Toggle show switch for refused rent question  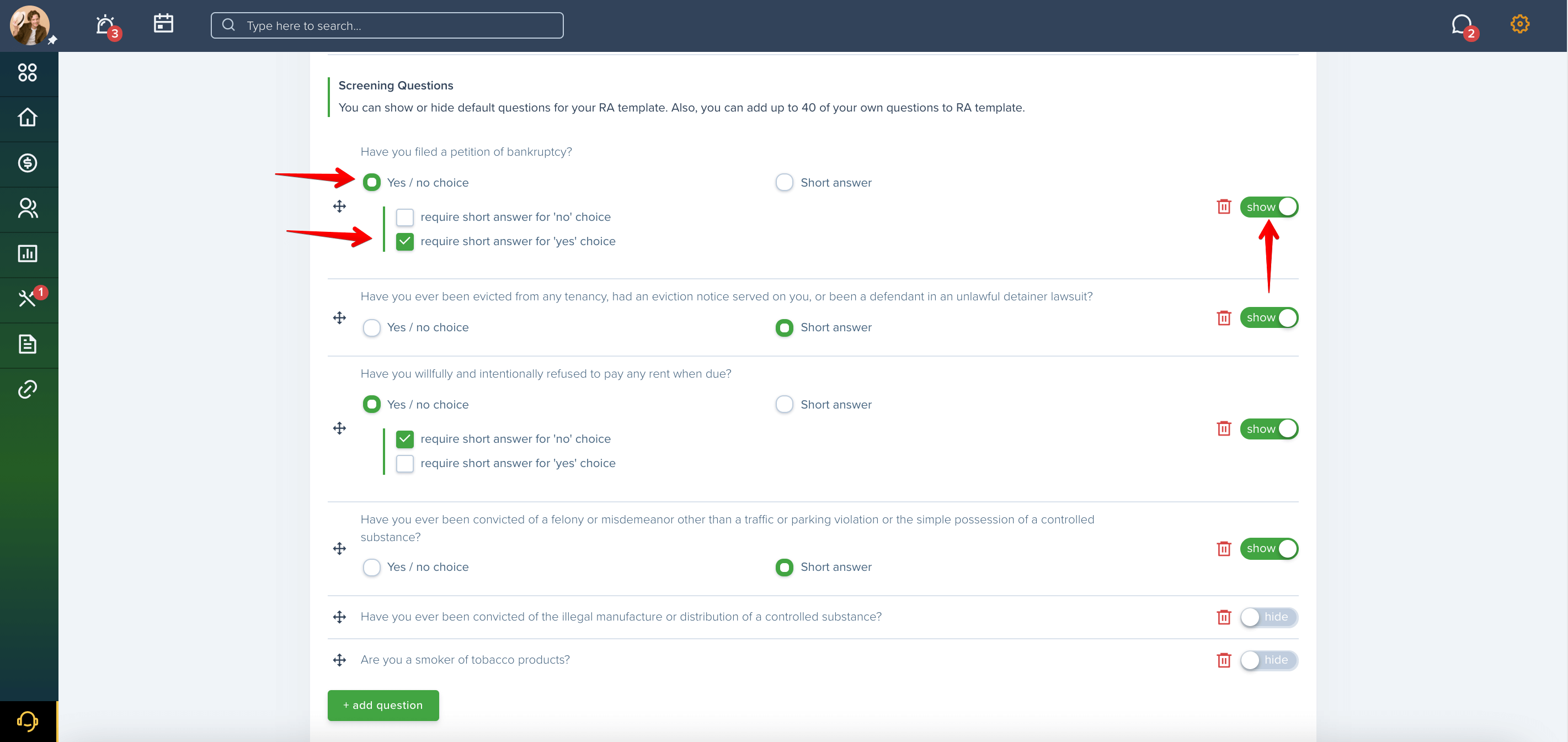pyautogui.click(x=1269, y=429)
